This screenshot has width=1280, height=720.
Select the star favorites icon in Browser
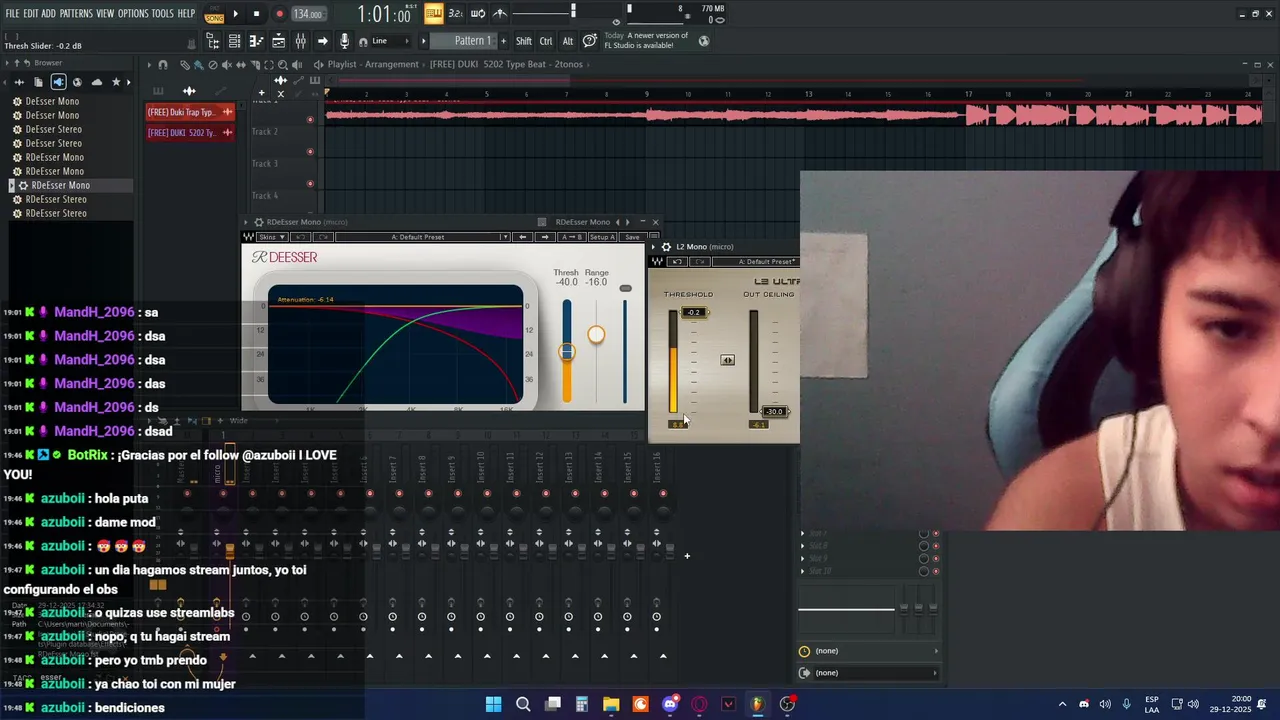(116, 82)
